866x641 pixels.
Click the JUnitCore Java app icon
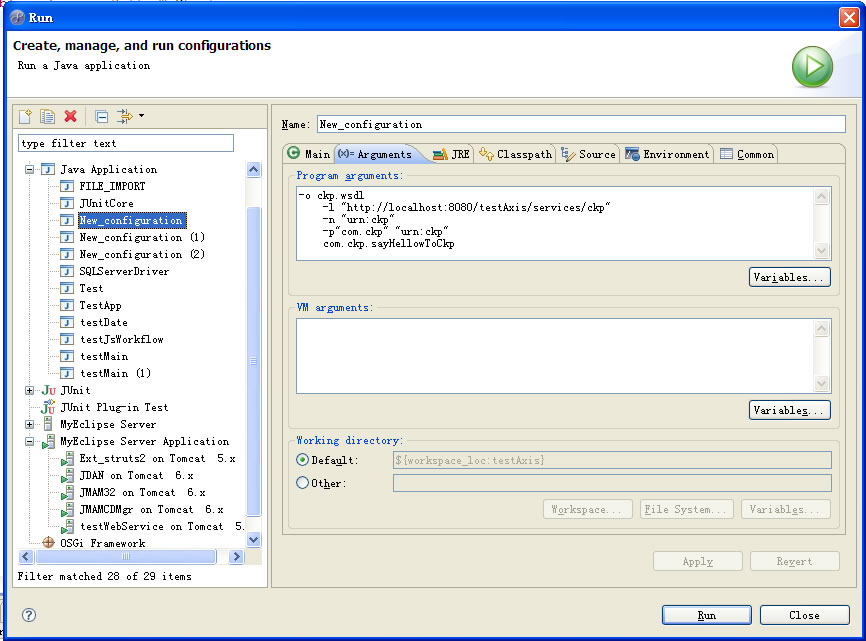coord(67,203)
